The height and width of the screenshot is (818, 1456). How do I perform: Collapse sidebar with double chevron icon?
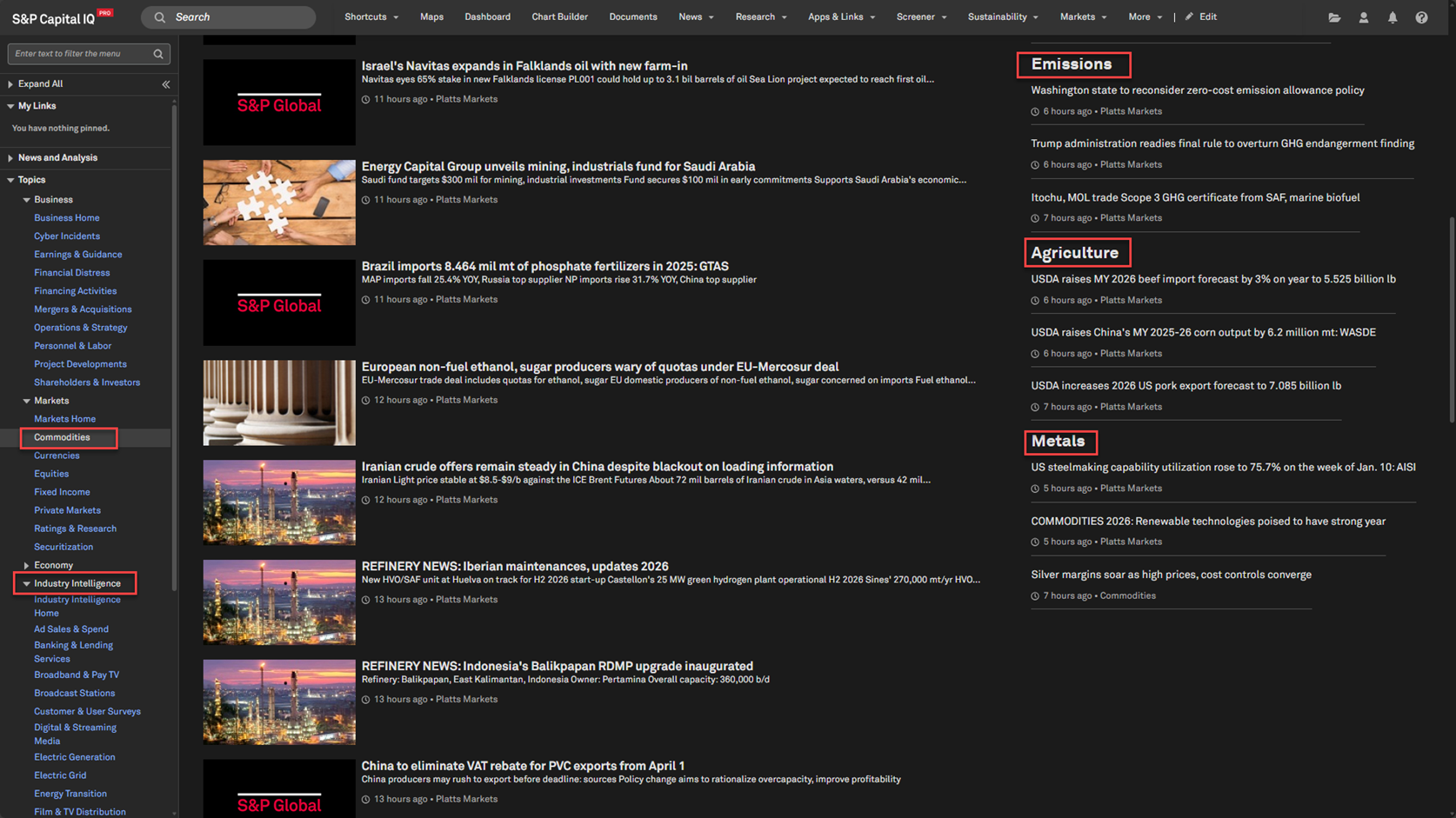pyautogui.click(x=165, y=84)
